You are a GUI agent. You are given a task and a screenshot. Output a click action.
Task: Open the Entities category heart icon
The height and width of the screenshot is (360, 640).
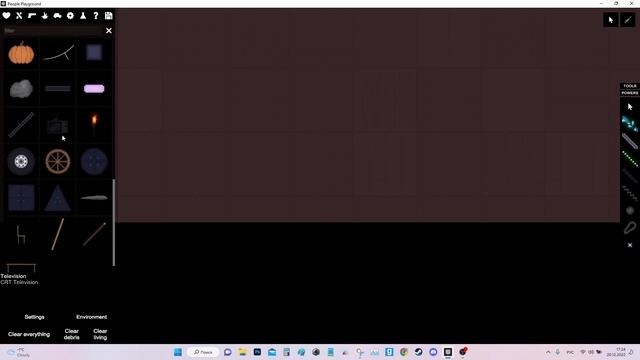point(6,16)
